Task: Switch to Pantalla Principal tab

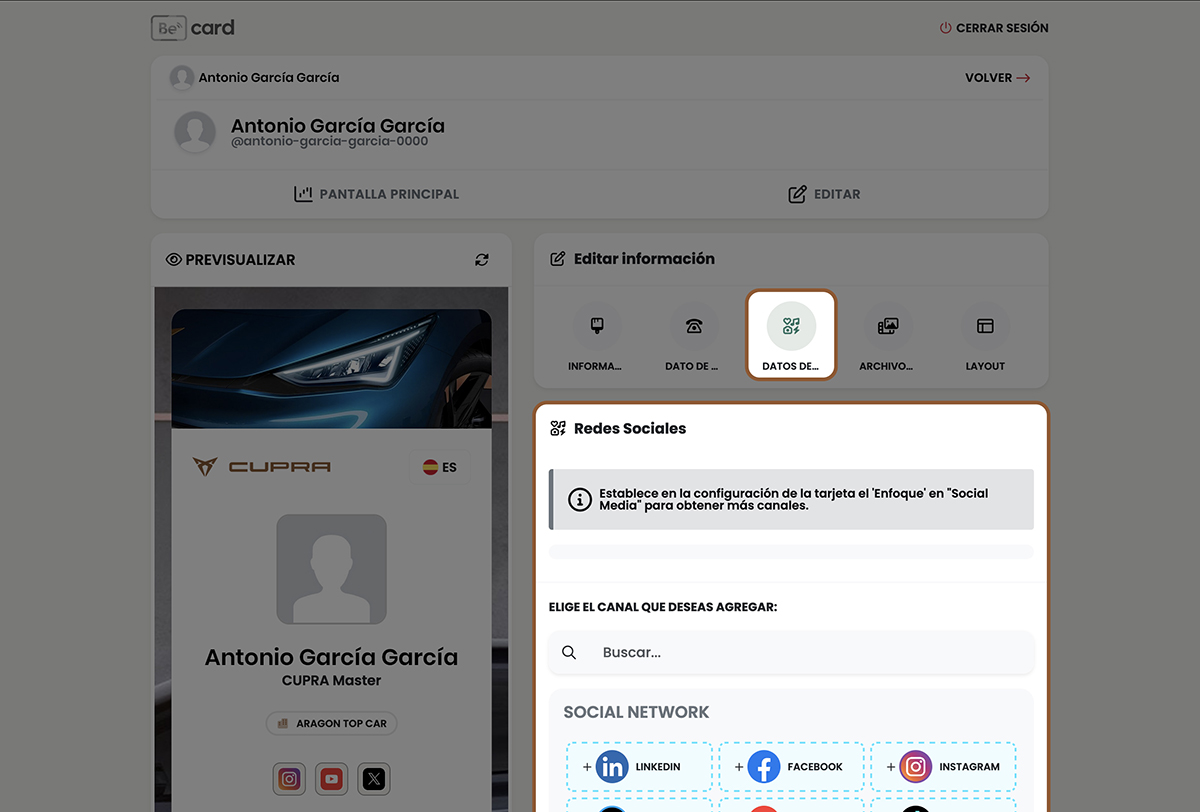Action: 376,194
